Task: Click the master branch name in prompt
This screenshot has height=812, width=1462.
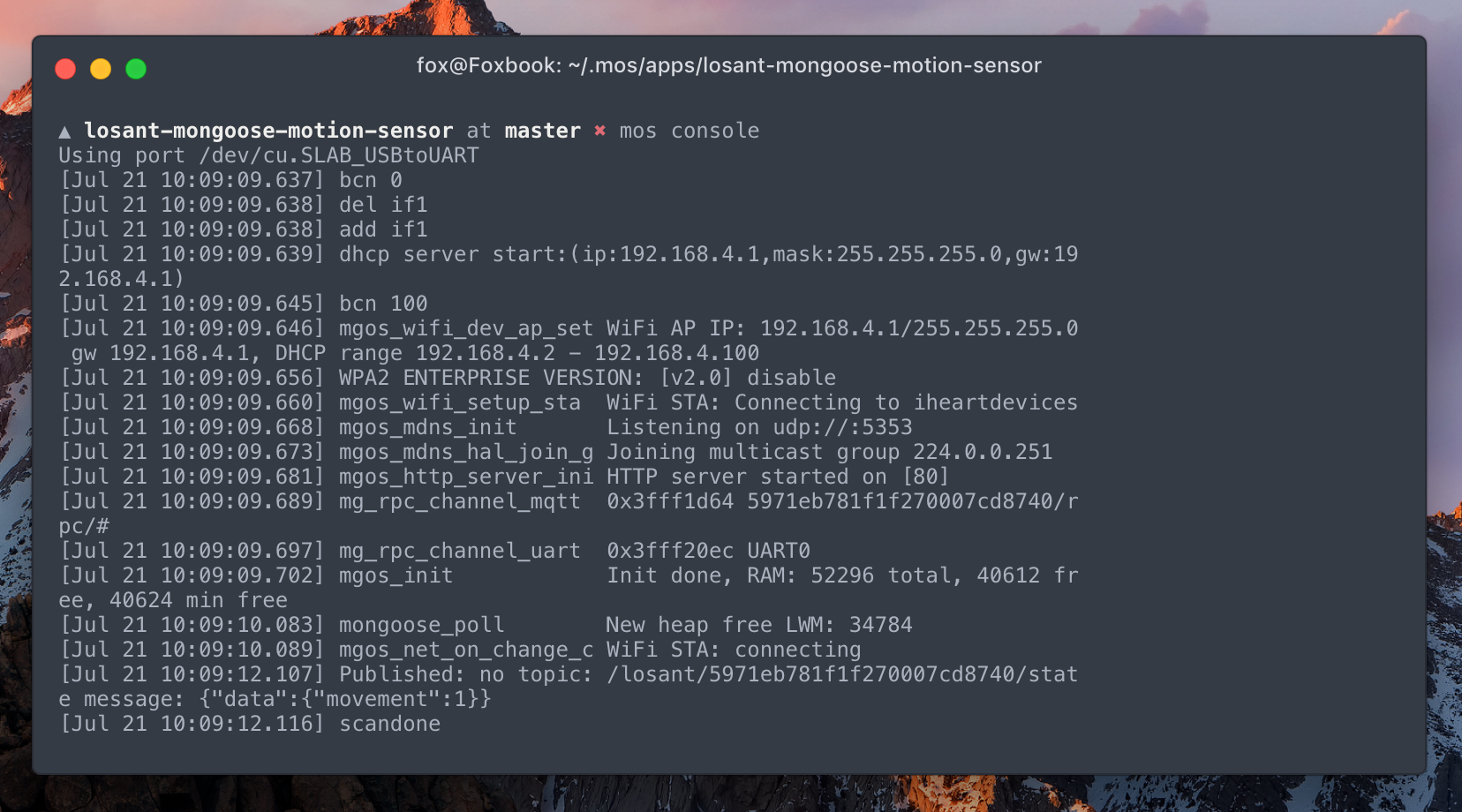Action: point(542,131)
